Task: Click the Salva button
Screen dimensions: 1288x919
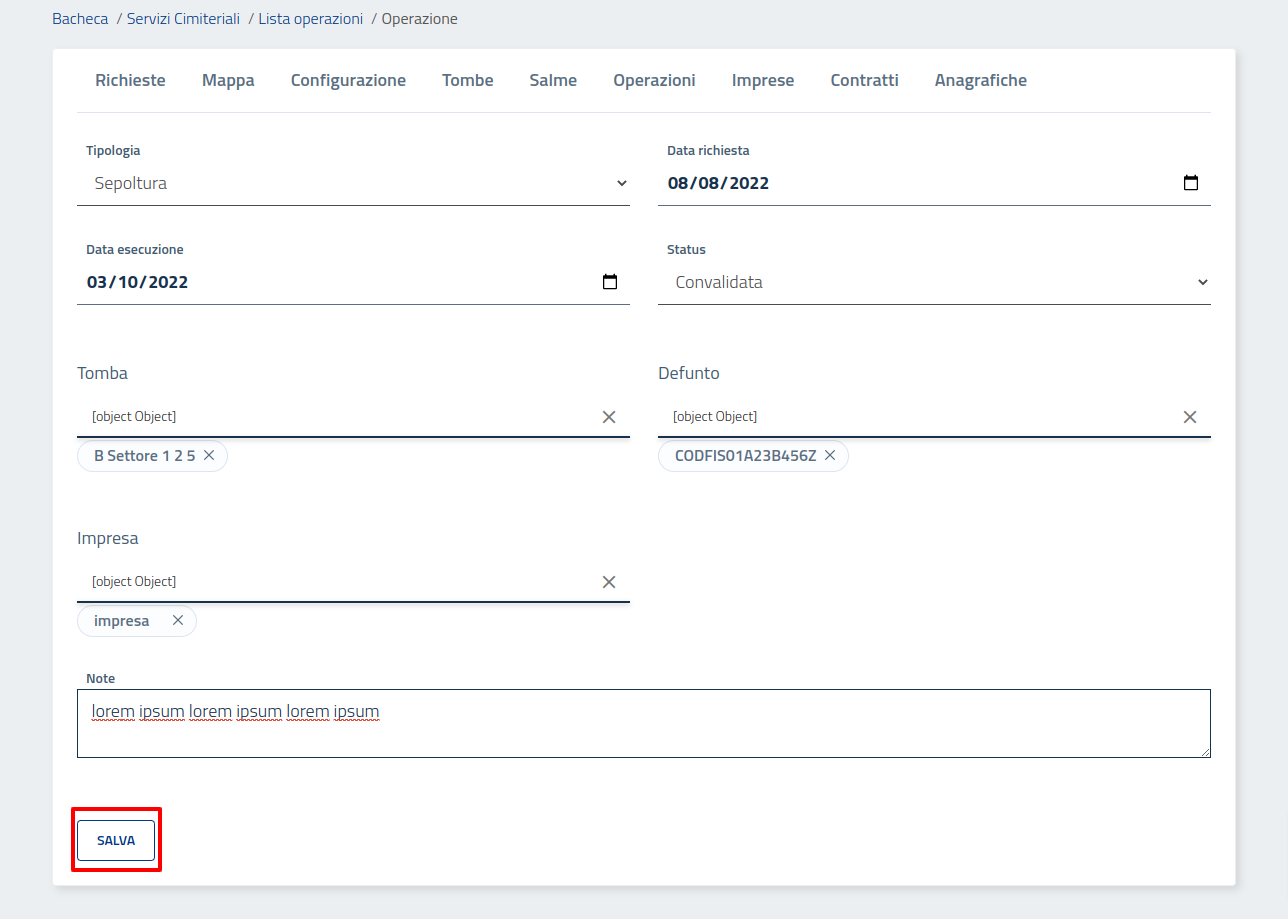Action: pos(116,841)
